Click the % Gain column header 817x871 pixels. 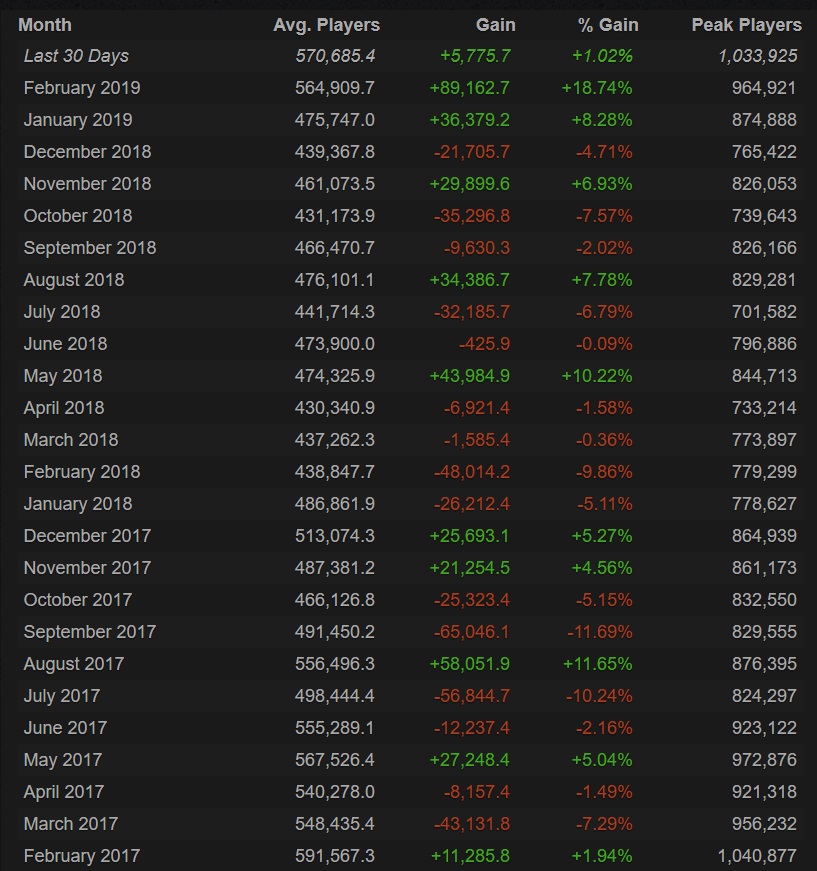(x=608, y=24)
